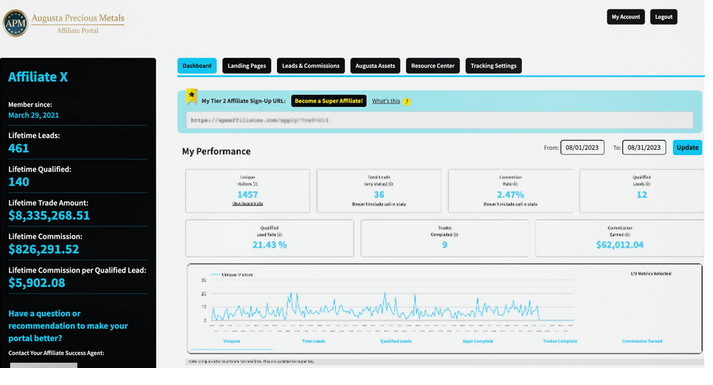Viewport: 713px width, 385px height.
Task: Click Become a Super Affiliate button
Action: pos(329,101)
